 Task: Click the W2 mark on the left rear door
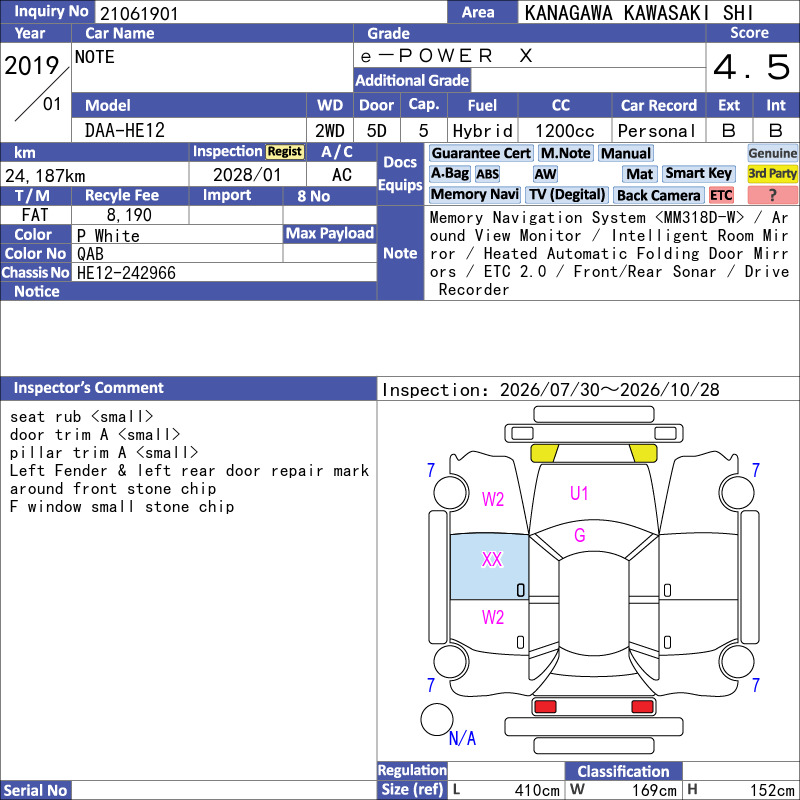click(x=493, y=617)
